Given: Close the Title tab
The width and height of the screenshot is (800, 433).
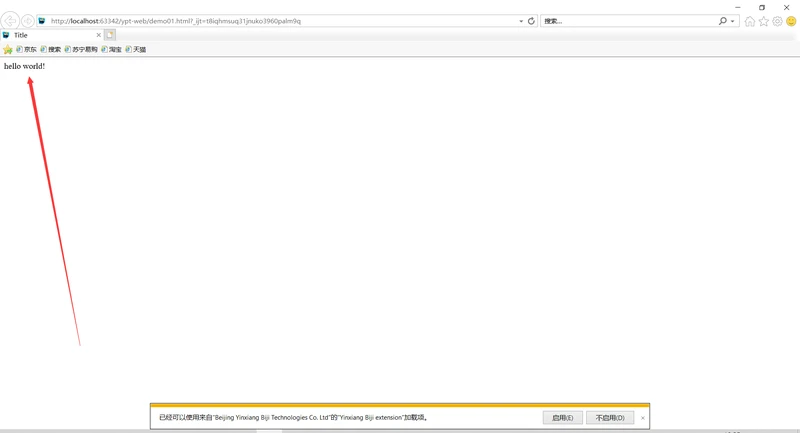Looking at the screenshot, I should coord(98,35).
